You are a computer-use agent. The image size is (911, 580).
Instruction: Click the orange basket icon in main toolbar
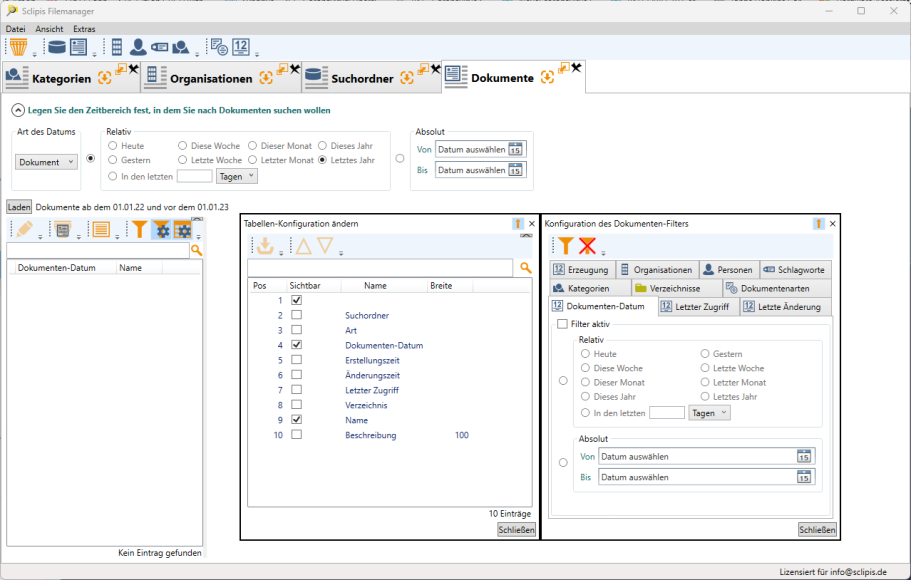point(19,46)
